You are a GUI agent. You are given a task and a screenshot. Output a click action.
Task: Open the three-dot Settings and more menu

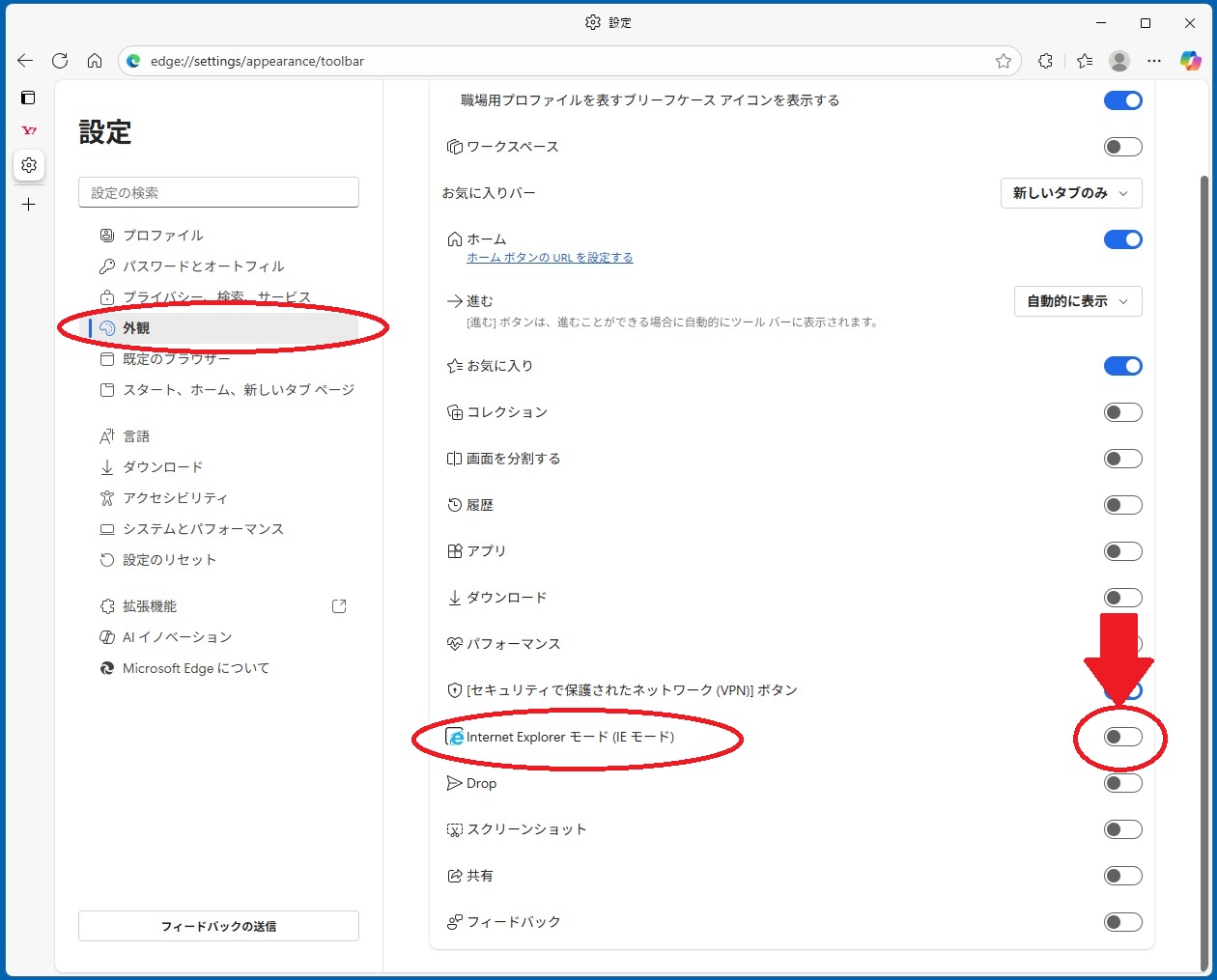[x=1154, y=61]
